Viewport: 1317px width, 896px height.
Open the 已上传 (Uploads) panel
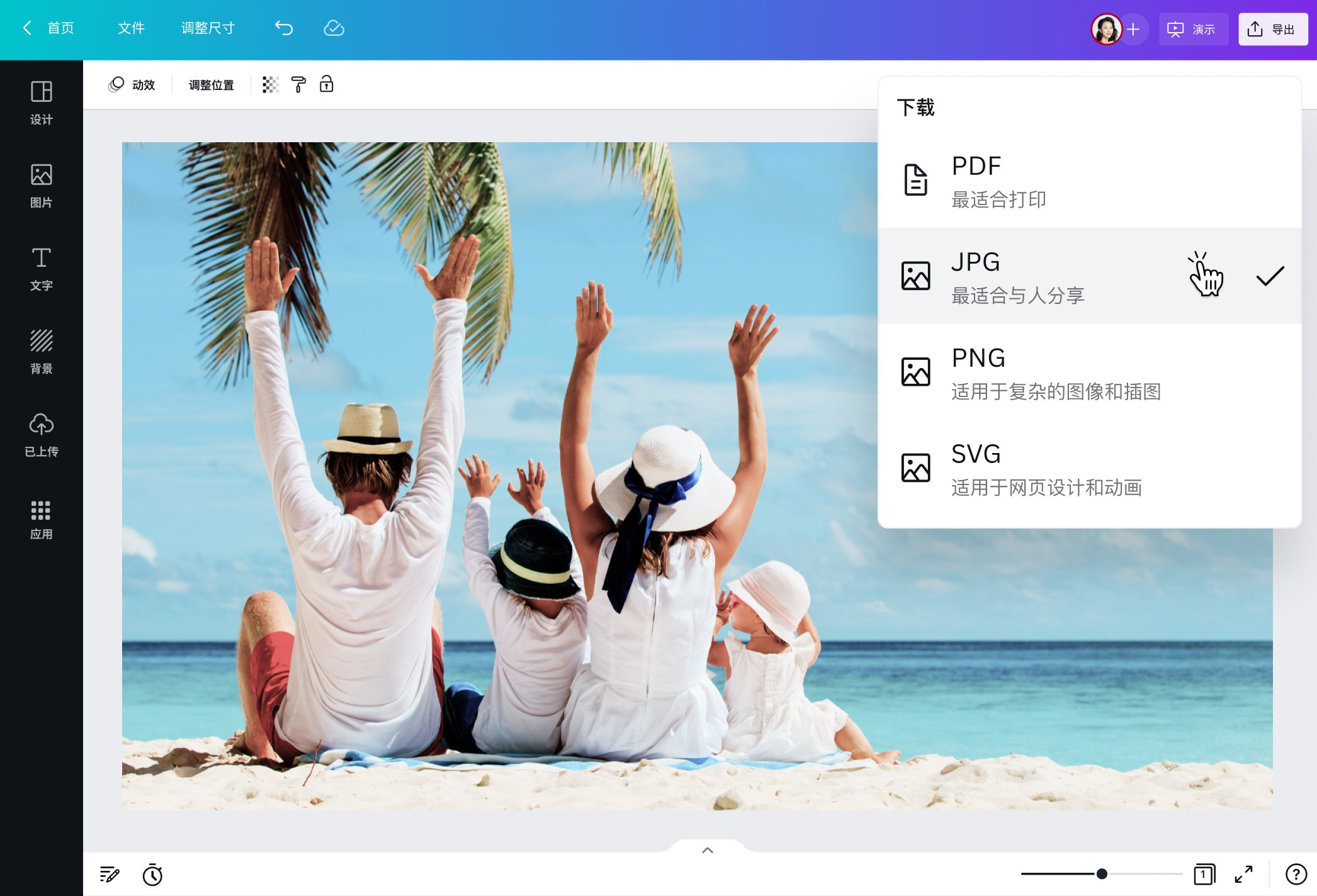tap(41, 435)
